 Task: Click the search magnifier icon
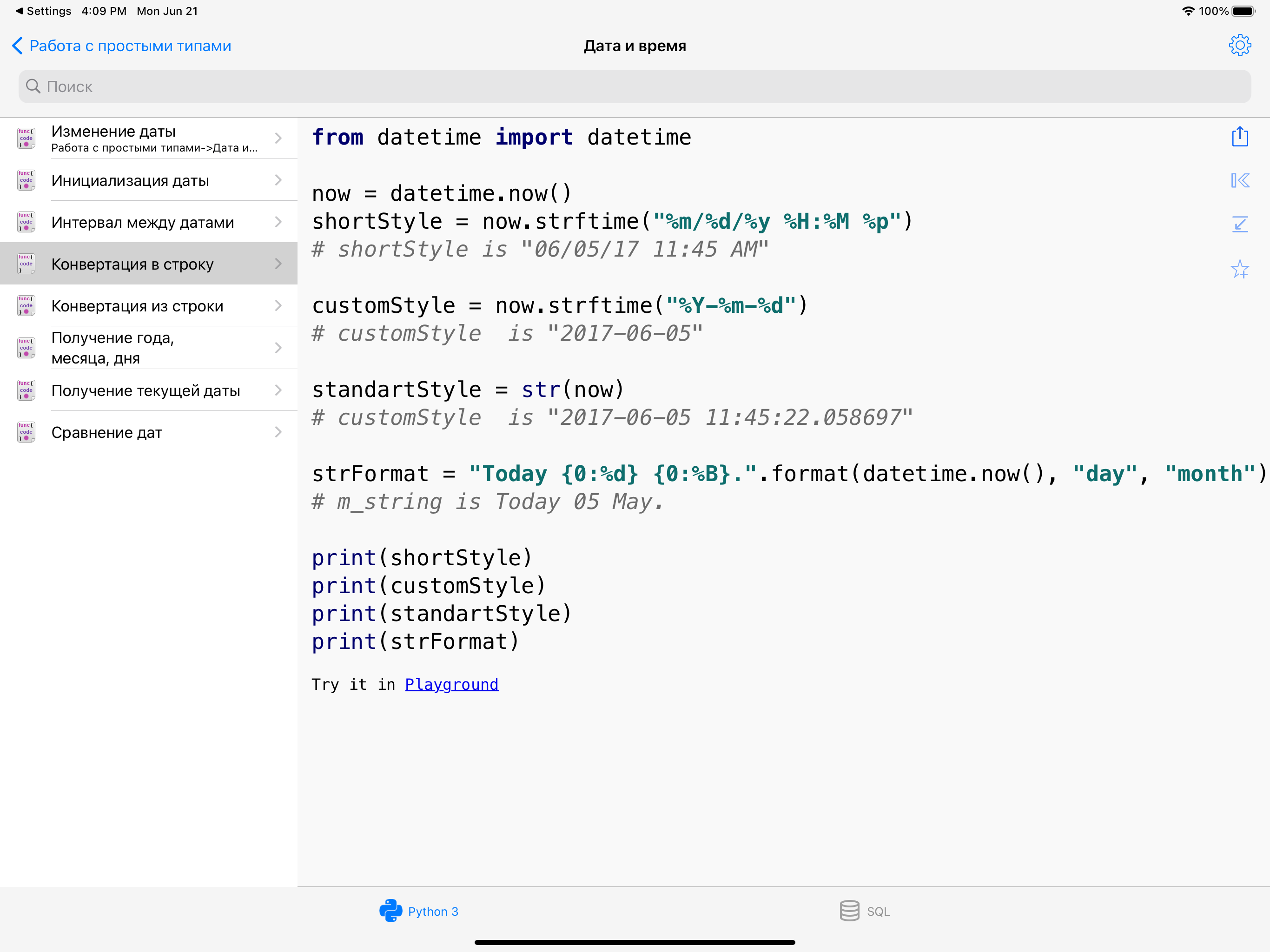pos(33,86)
